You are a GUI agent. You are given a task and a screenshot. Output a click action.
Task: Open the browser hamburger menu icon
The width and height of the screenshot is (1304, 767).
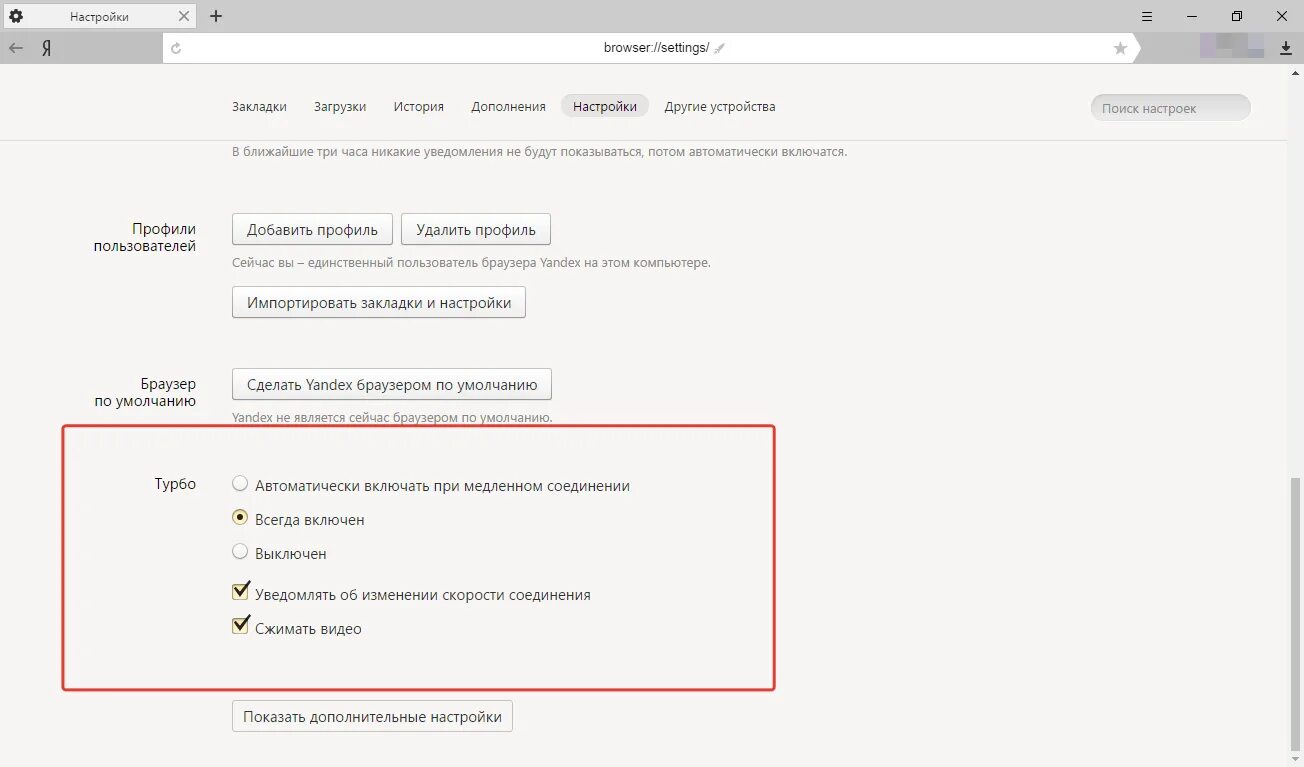(x=1146, y=16)
